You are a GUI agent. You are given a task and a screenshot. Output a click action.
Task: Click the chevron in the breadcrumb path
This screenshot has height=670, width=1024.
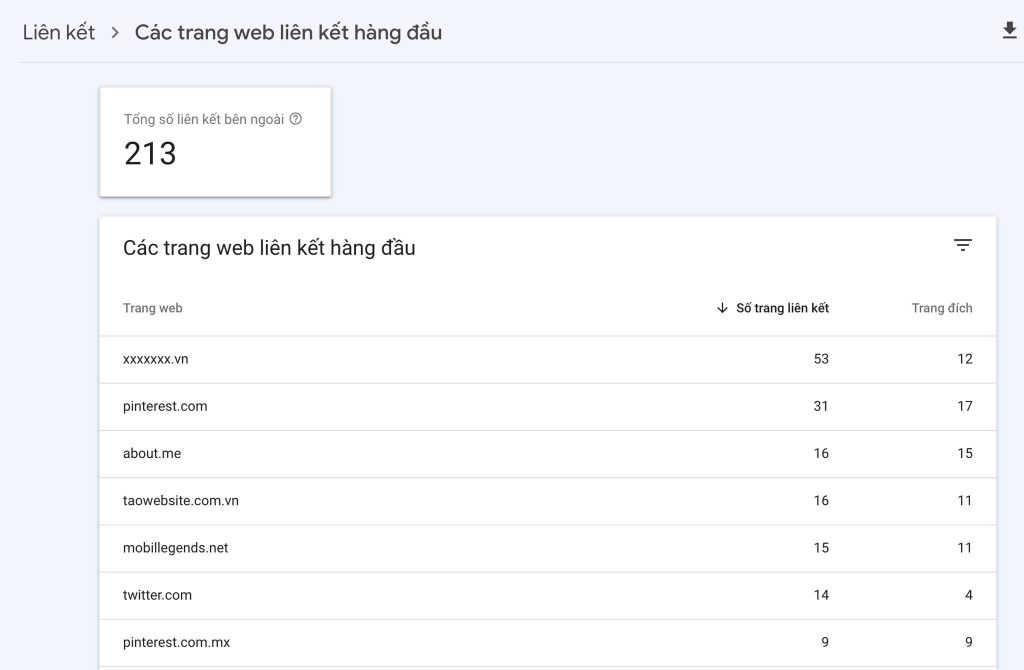pyautogui.click(x=113, y=32)
